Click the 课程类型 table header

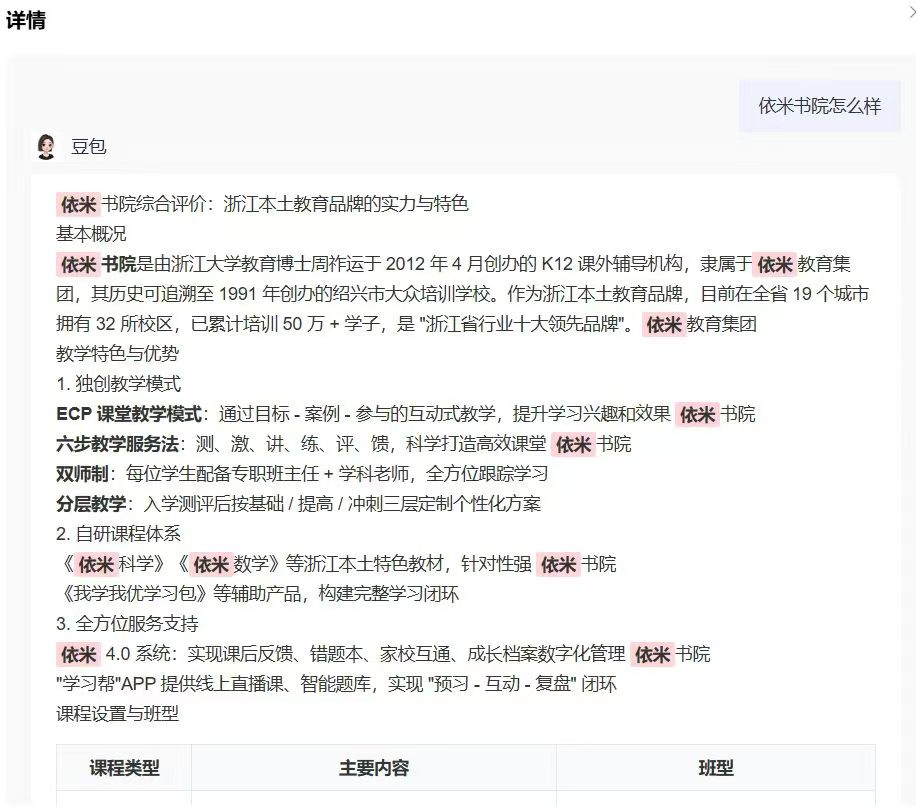pos(124,767)
